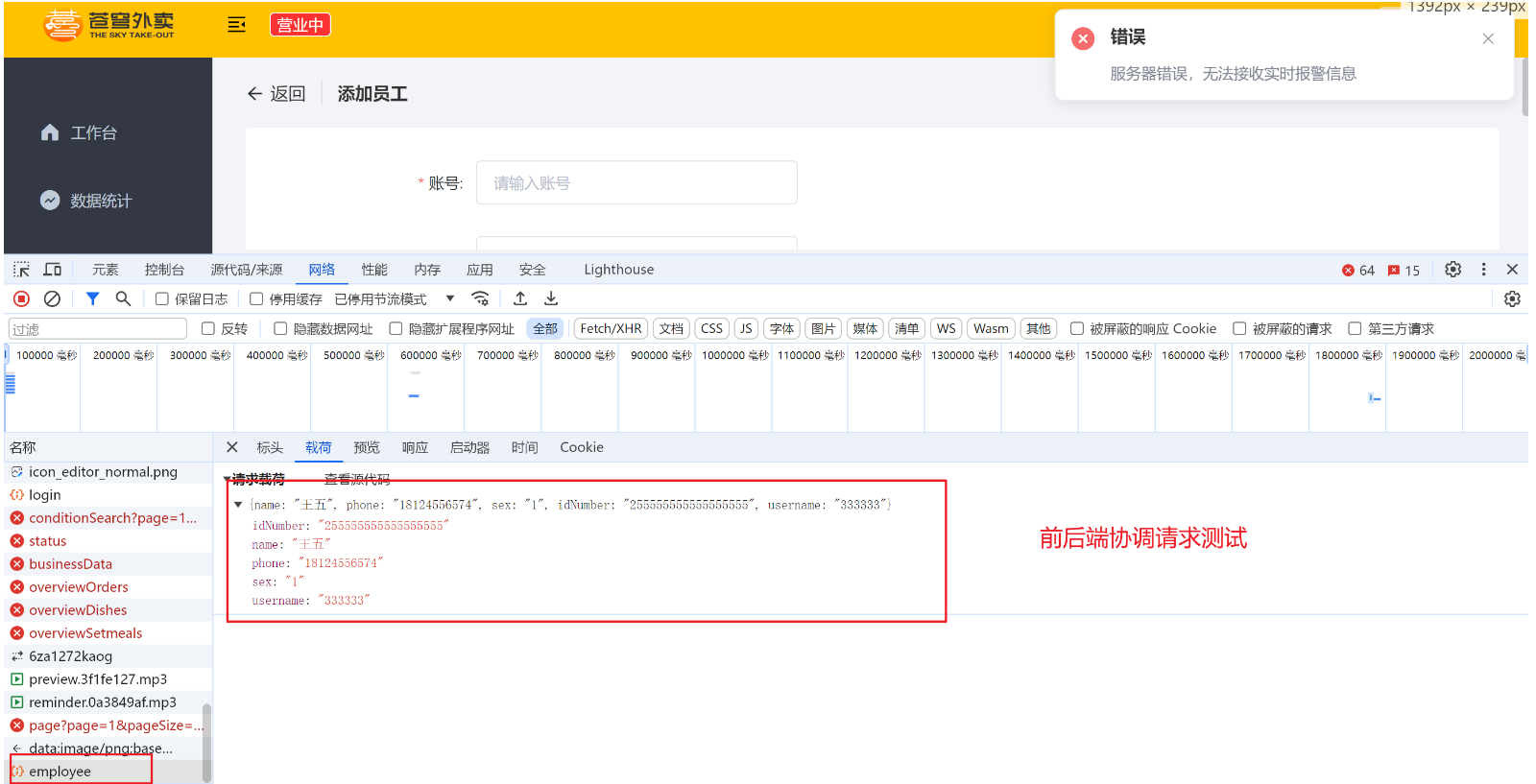
Task: Check 隐藏扩展程序网址 checkbox
Action: tap(396, 328)
